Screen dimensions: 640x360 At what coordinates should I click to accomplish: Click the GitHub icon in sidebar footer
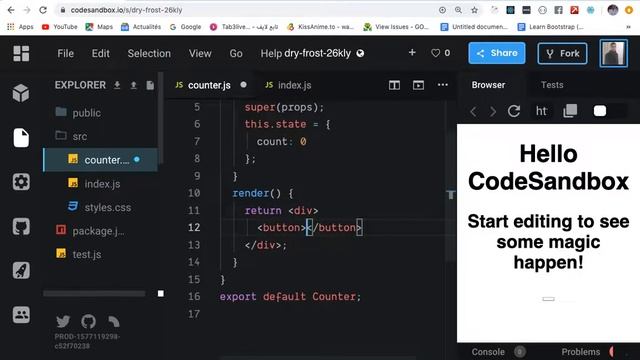88,321
